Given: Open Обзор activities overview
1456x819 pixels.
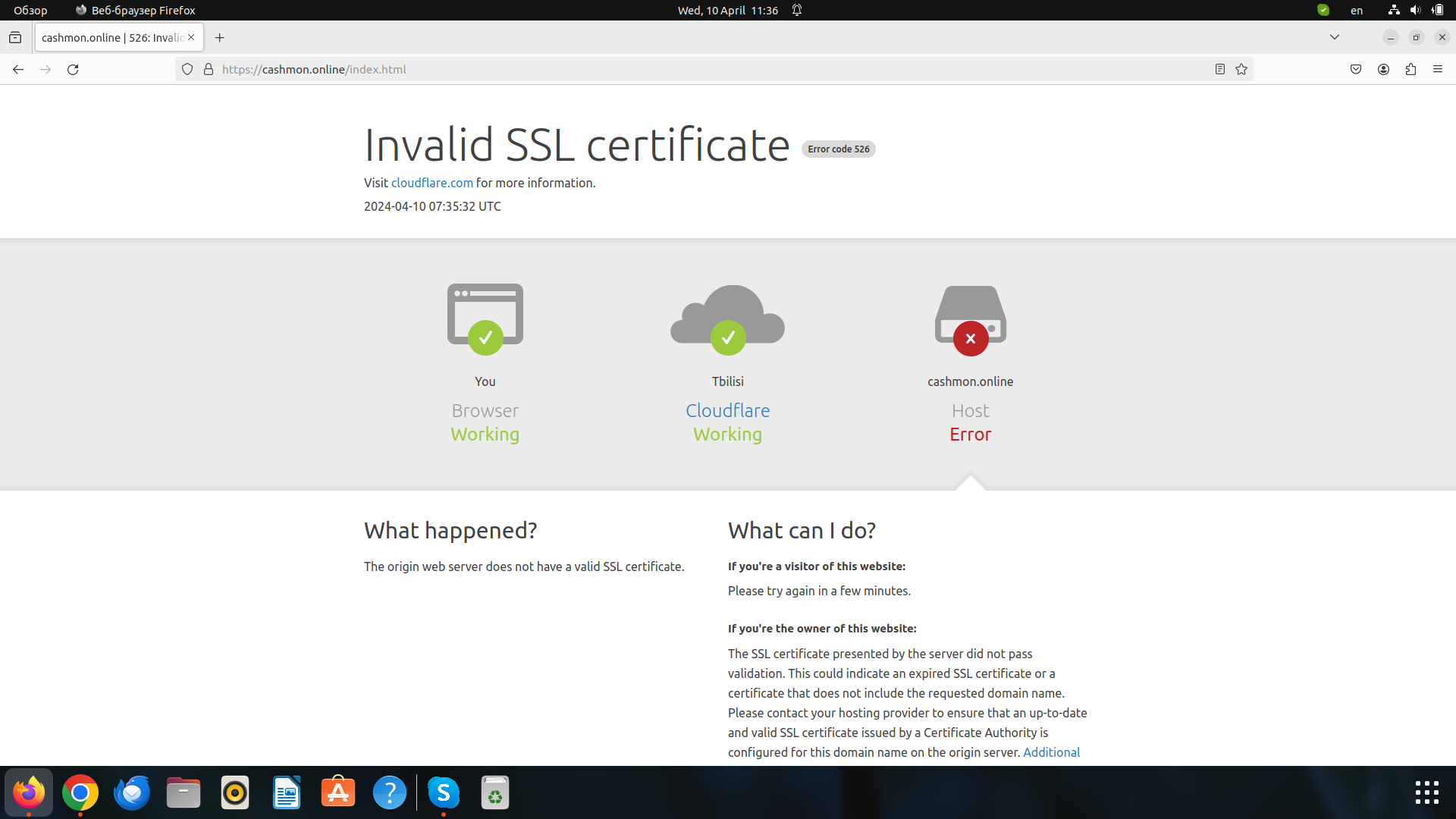Looking at the screenshot, I should point(30,10).
